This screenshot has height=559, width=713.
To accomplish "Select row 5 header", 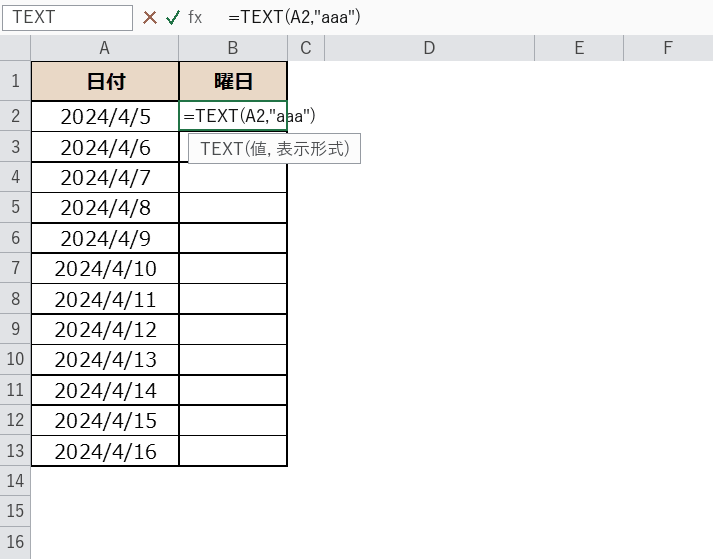I will coord(15,207).
